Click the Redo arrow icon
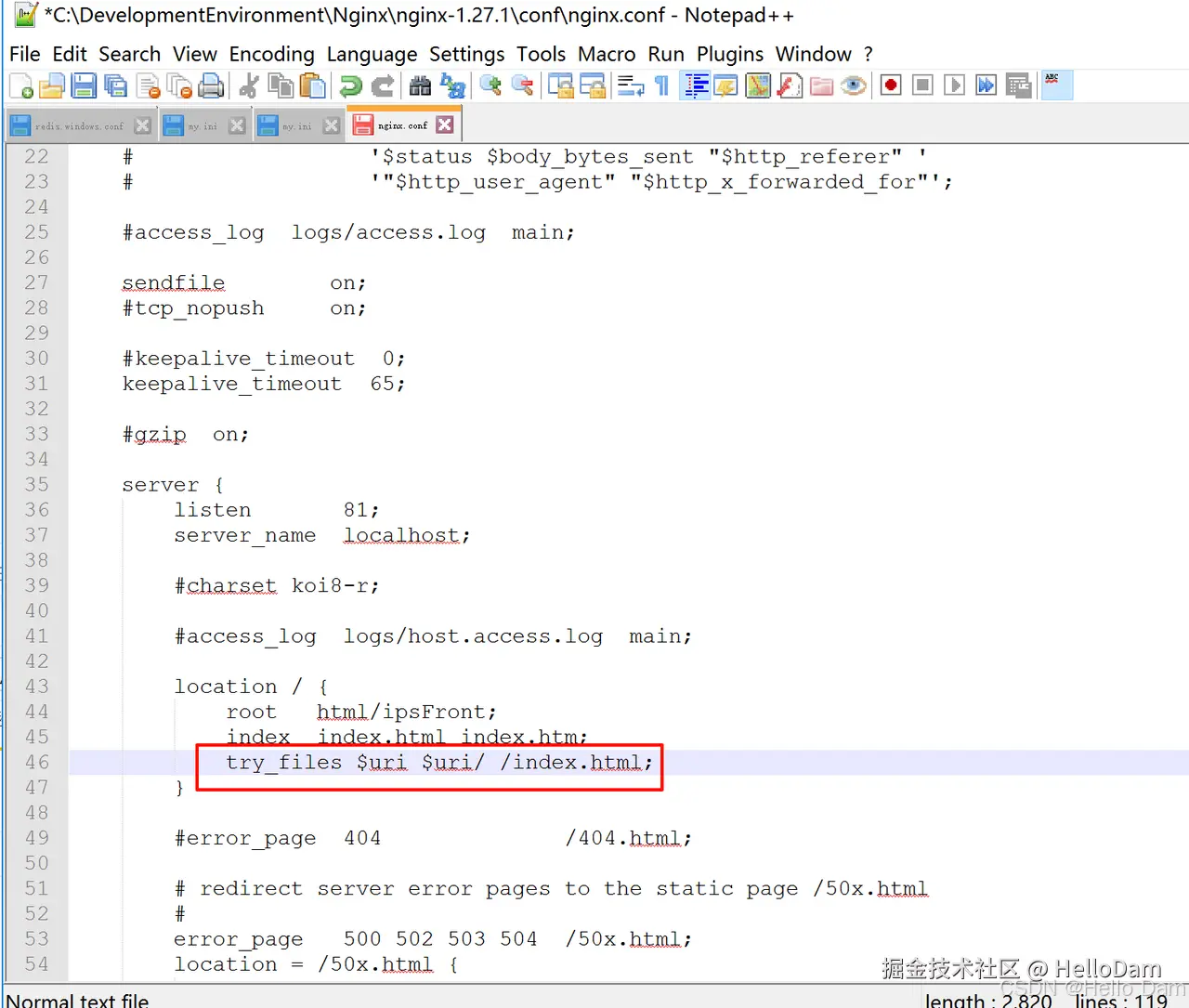The width and height of the screenshot is (1189, 1008). pyautogui.click(x=382, y=86)
